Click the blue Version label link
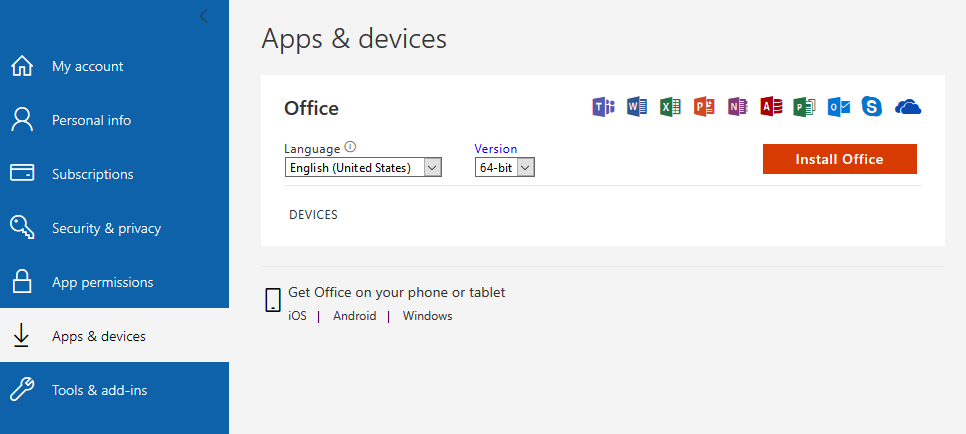The image size is (966, 434). click(495, 149)
